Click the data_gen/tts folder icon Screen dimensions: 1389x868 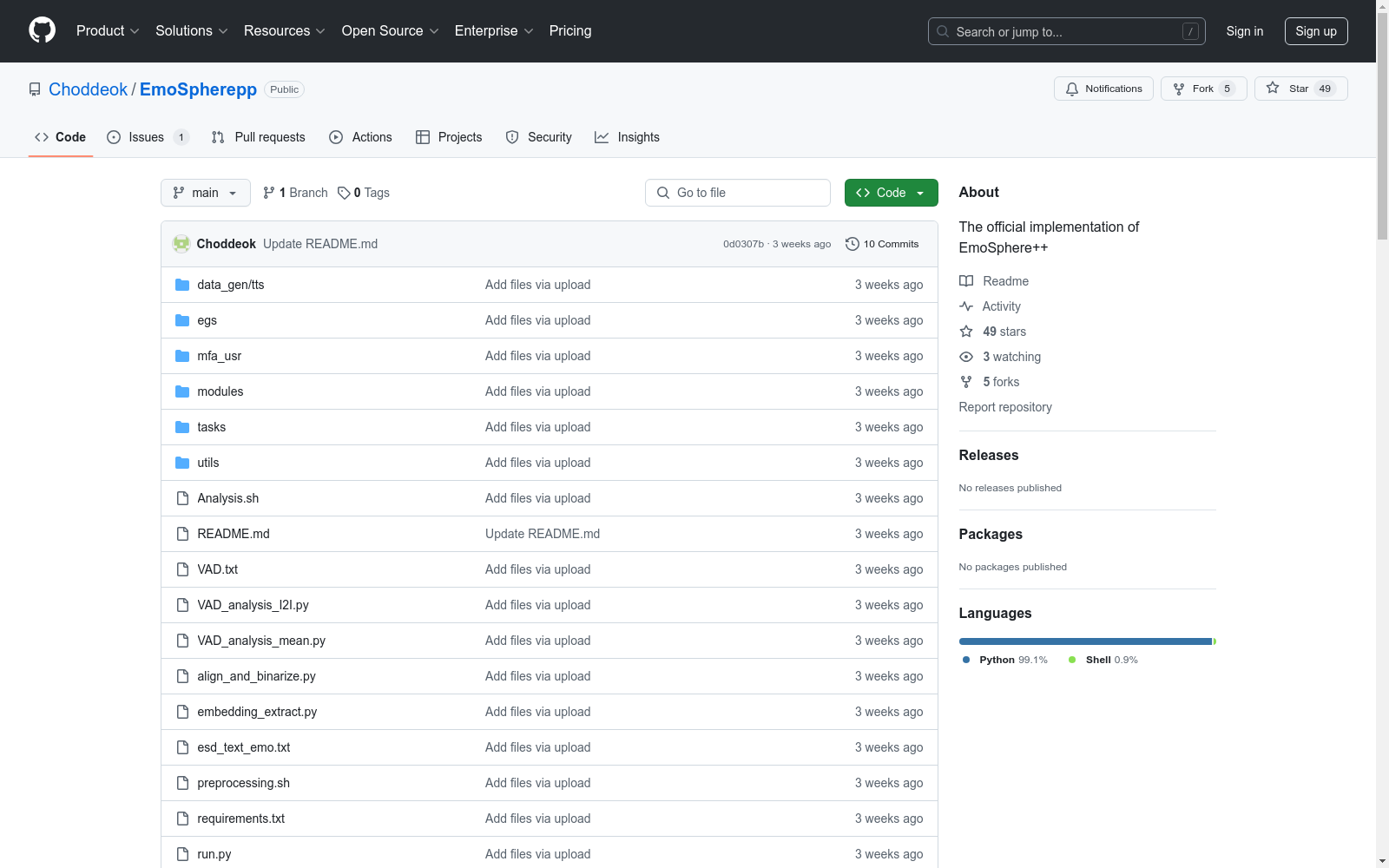pyautogui.click(x=182, y=285)
